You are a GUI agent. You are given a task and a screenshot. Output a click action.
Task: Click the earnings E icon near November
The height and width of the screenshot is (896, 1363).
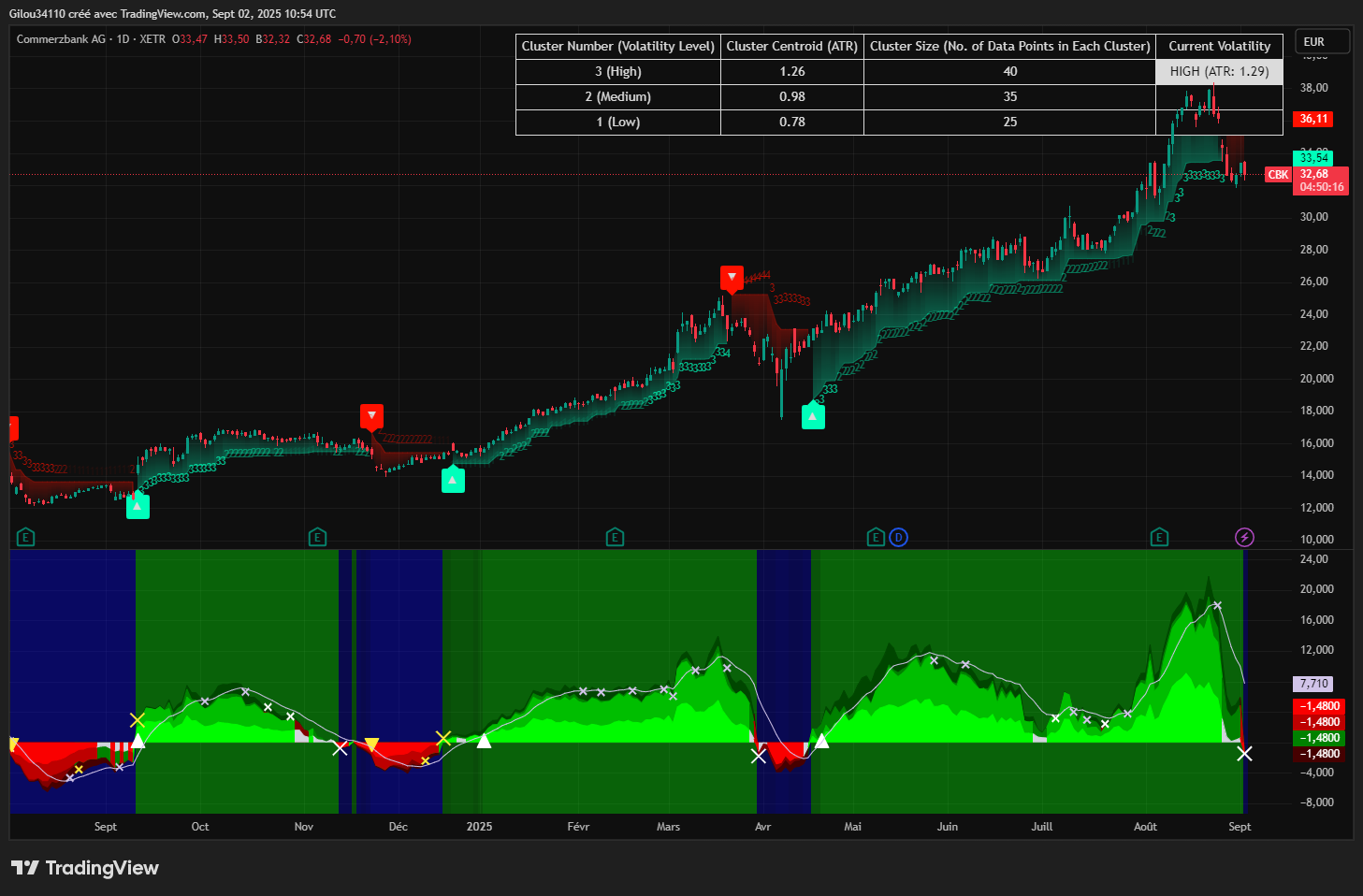[x=317, y=537]
